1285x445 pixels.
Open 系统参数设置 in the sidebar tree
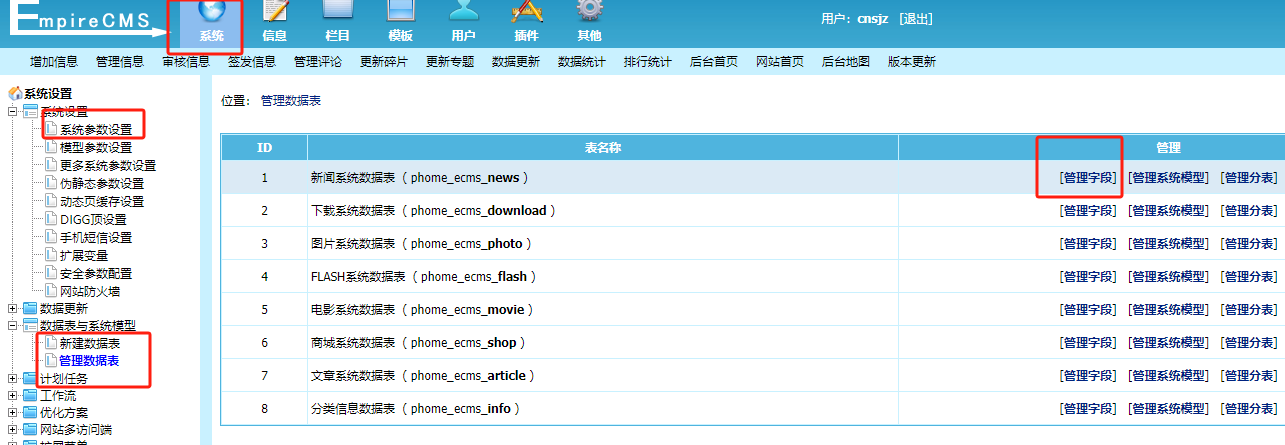[95, 129]
